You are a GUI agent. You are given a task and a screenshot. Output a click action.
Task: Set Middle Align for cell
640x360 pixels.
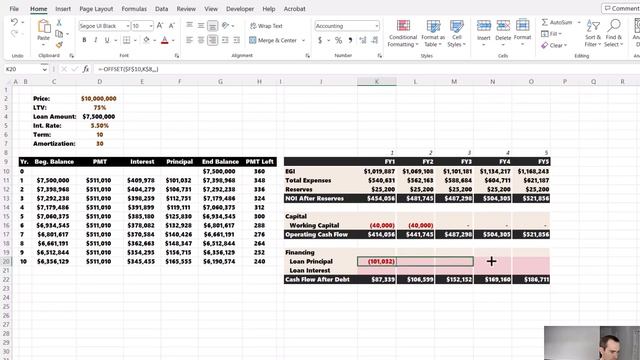201,26
